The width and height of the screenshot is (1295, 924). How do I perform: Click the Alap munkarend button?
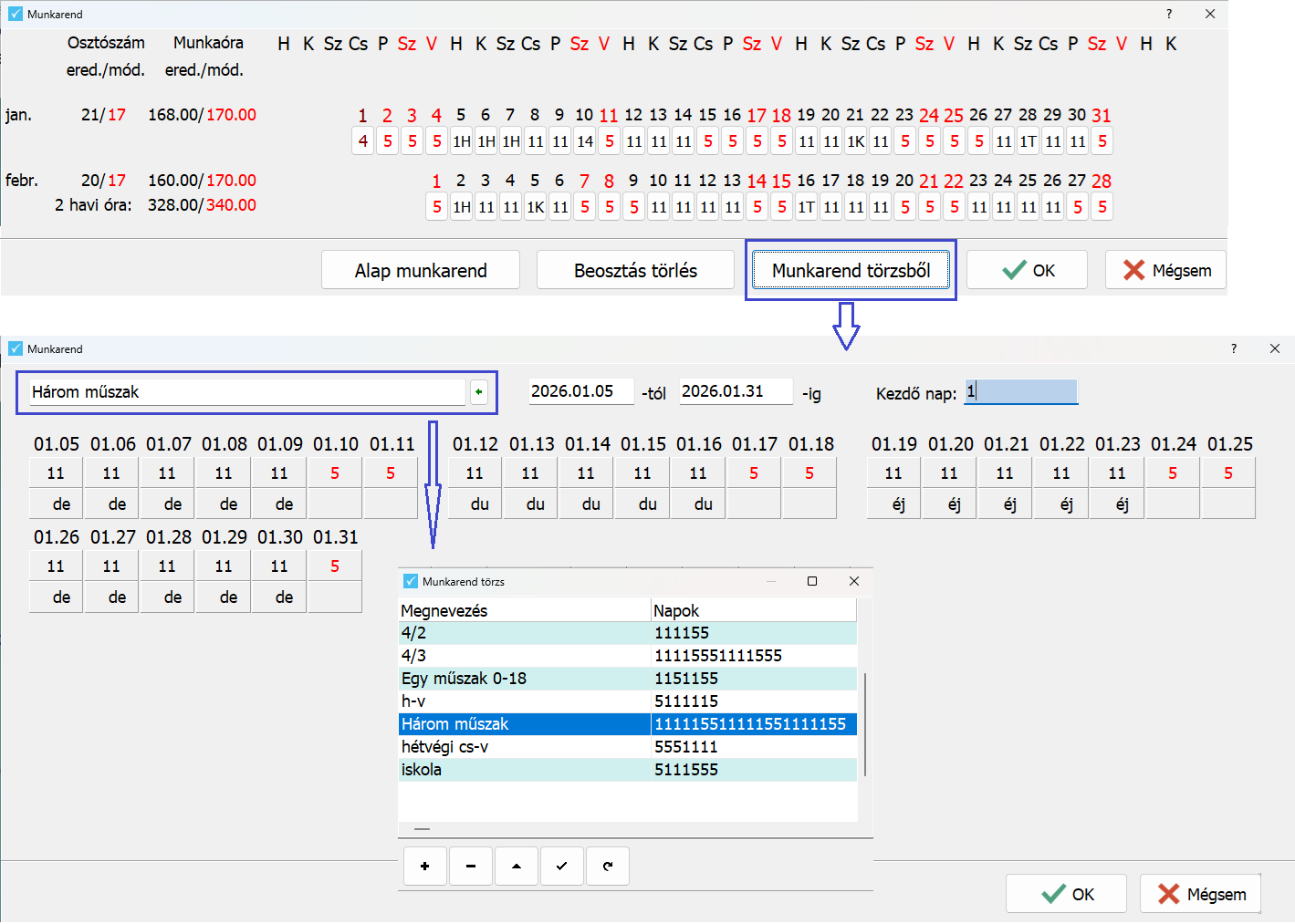coord(421,271)
